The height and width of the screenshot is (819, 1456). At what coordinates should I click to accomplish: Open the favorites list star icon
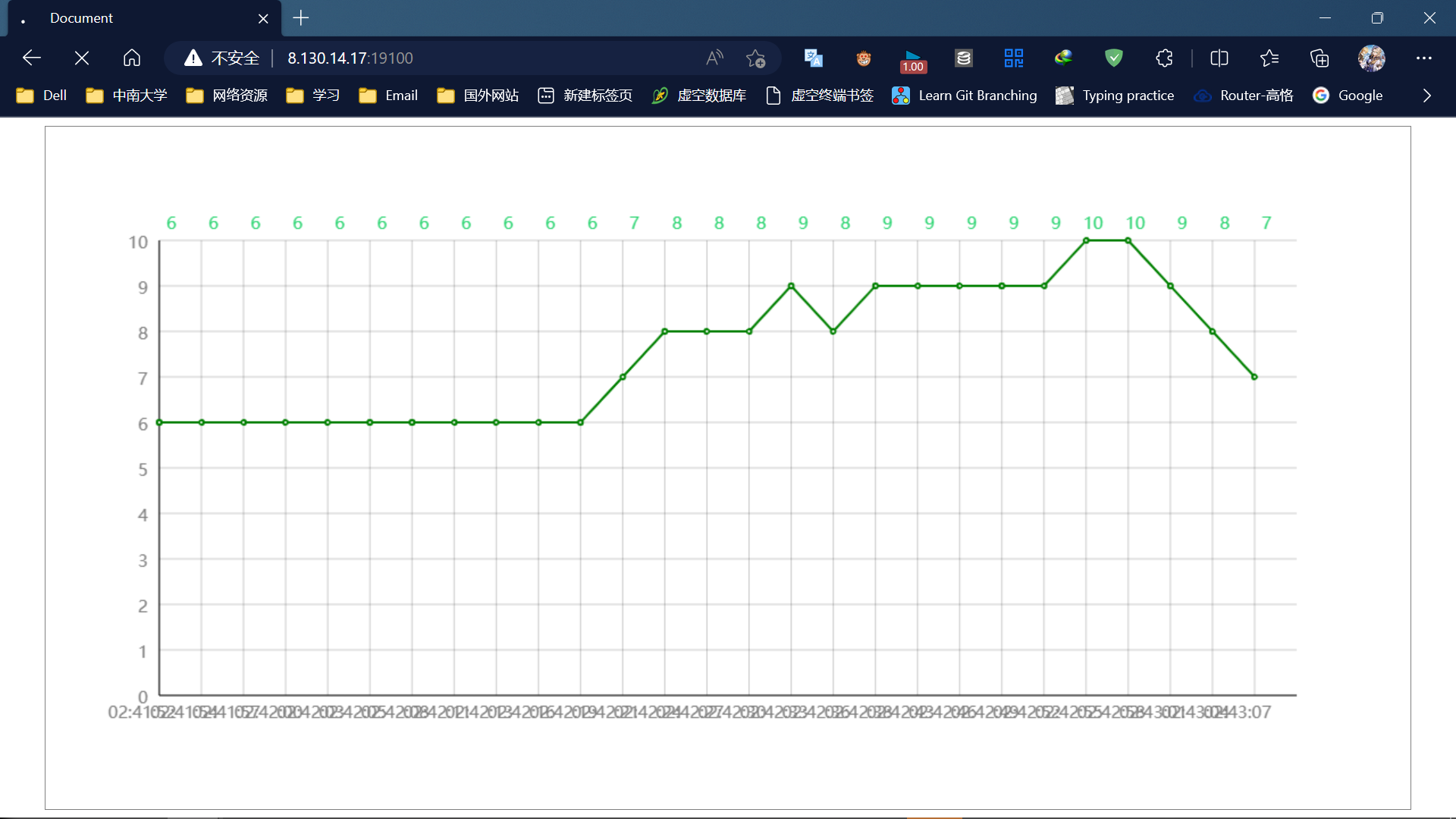click(x=1269, y=58)
